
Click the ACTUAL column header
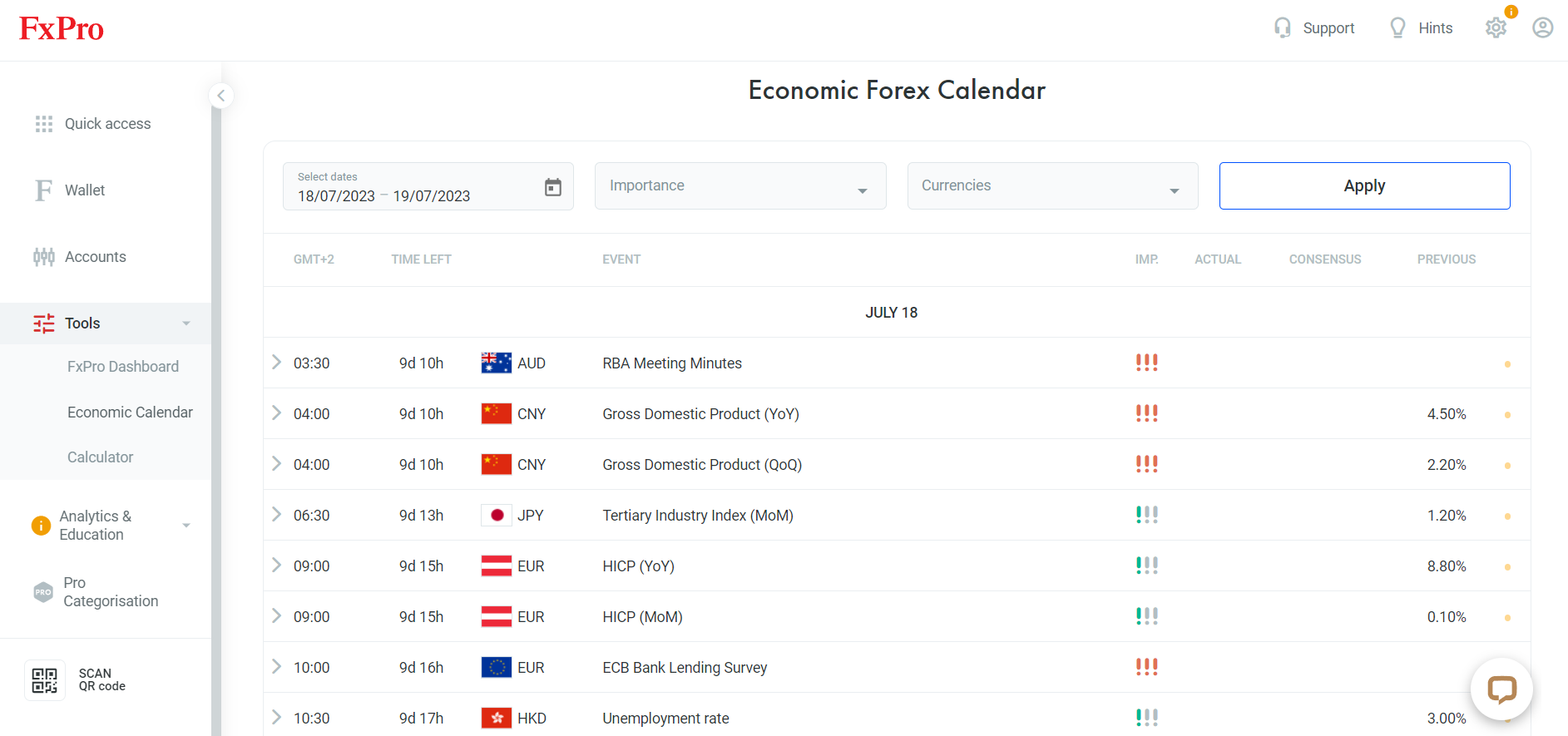(x=1218, y=259)
